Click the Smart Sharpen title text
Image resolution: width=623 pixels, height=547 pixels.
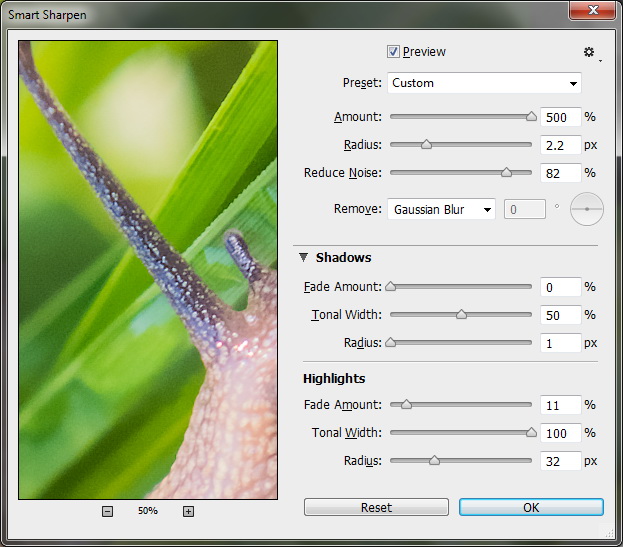(47, 15)
